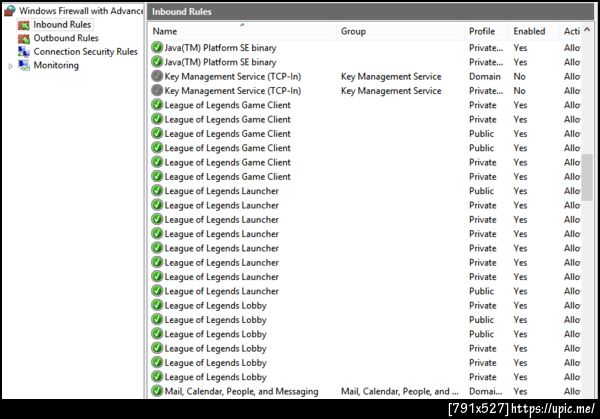Viewport: 600px width, 419px height.
Task: Click the No cell of Key Management Private rule
Action: point(519,91)
